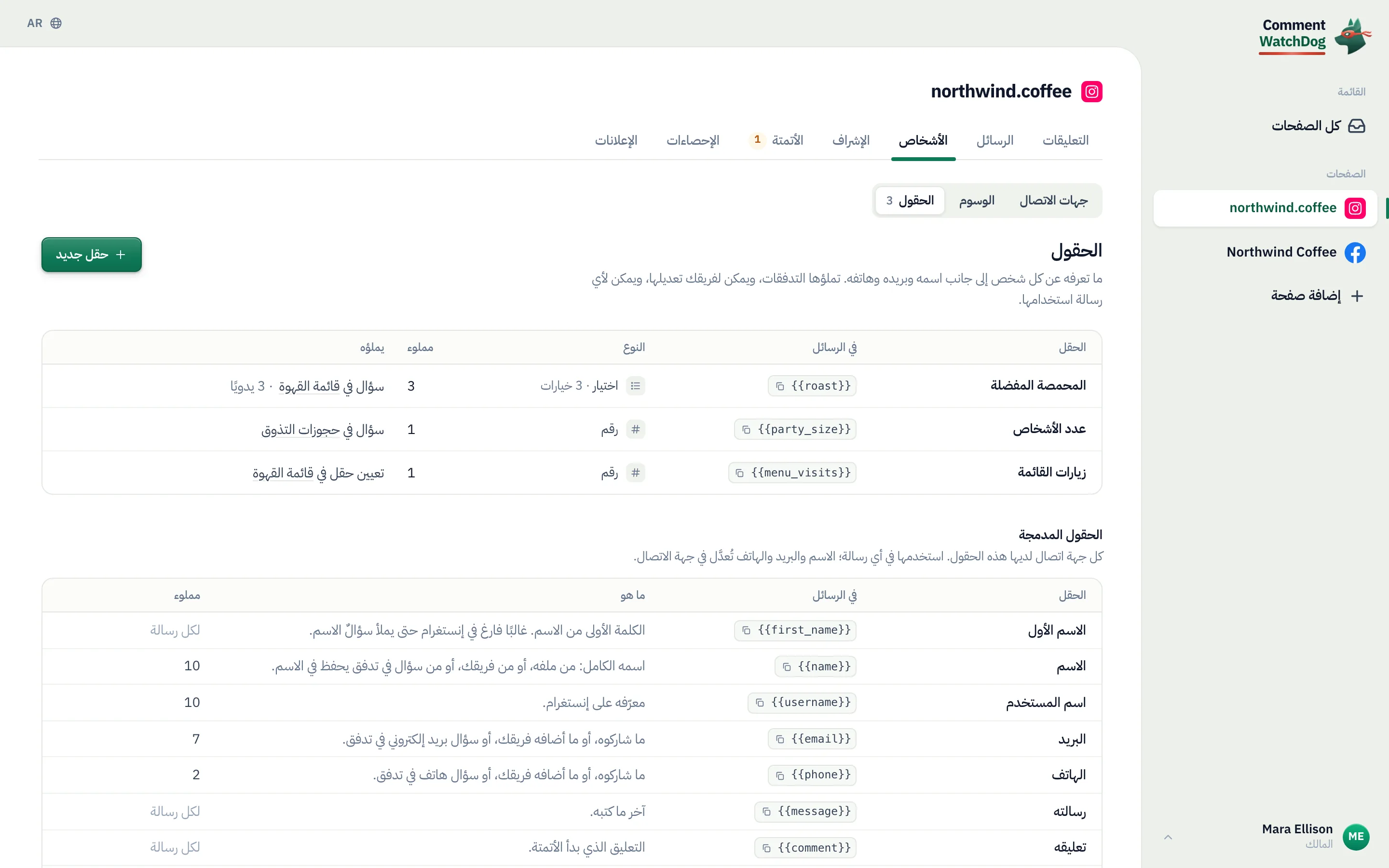Open the الإعلانات tab
This screenshot has width=1389, height=868.
click(x=616, y=141)
